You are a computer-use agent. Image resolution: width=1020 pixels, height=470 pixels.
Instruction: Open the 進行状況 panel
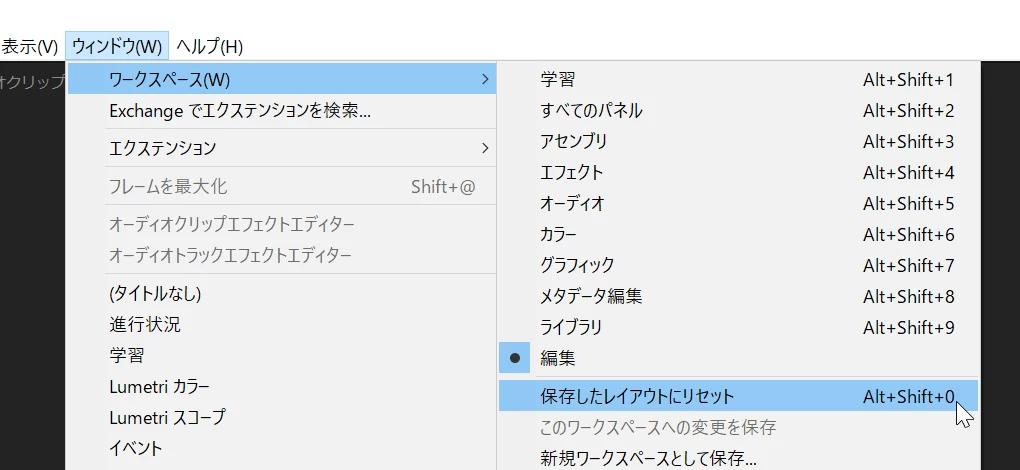(282, 324)
